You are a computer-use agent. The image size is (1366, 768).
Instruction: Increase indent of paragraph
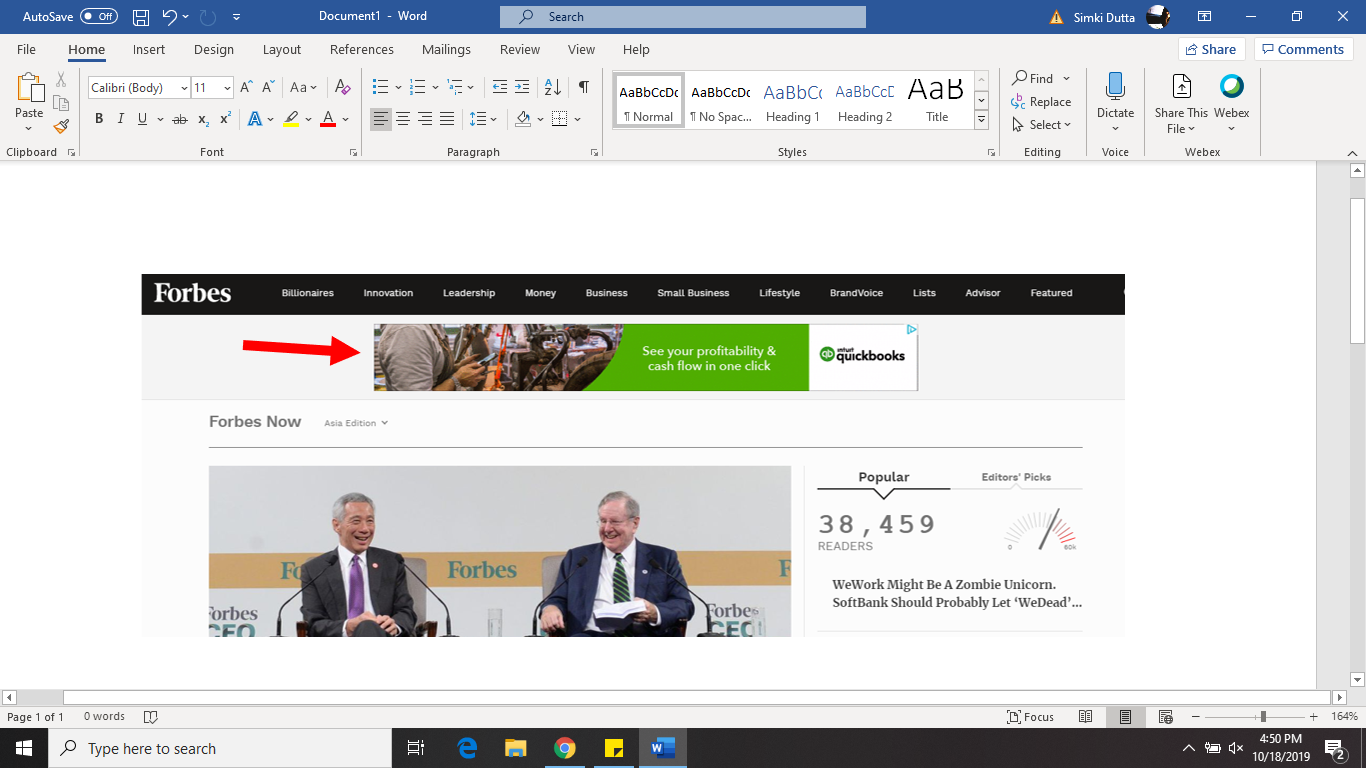pyautogui.click(x=522, y=88)
